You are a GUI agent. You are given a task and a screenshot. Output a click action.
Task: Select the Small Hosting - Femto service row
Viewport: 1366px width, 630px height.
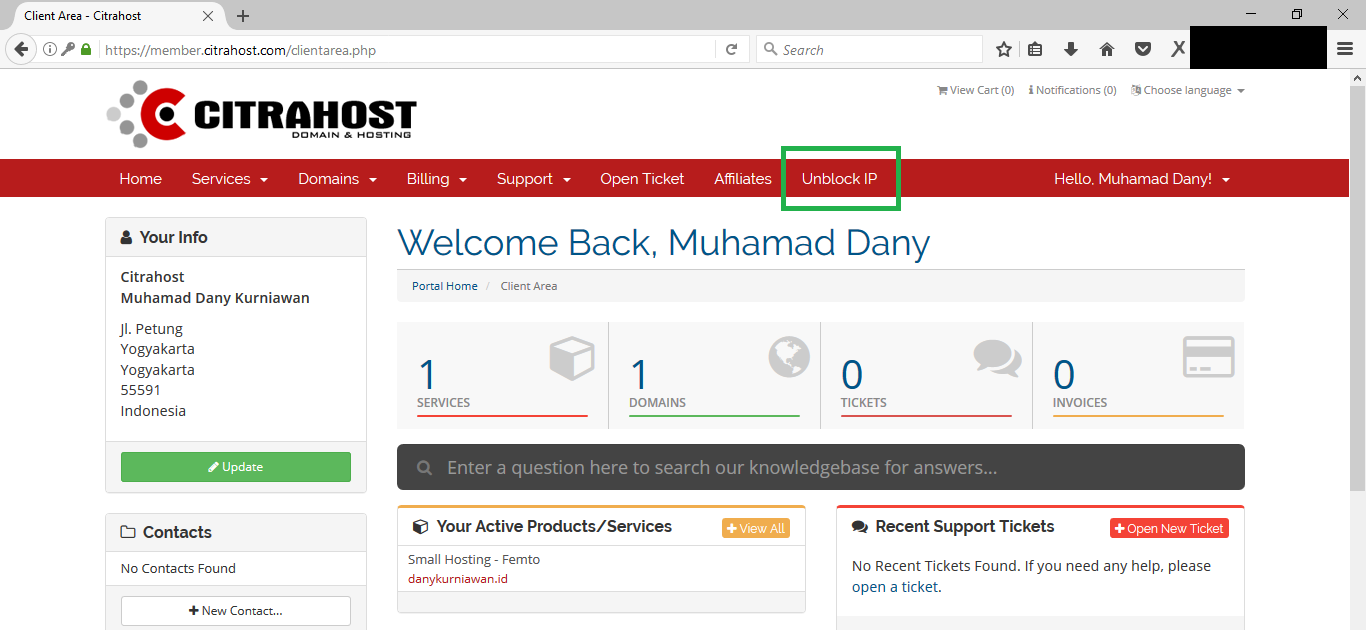601,569
